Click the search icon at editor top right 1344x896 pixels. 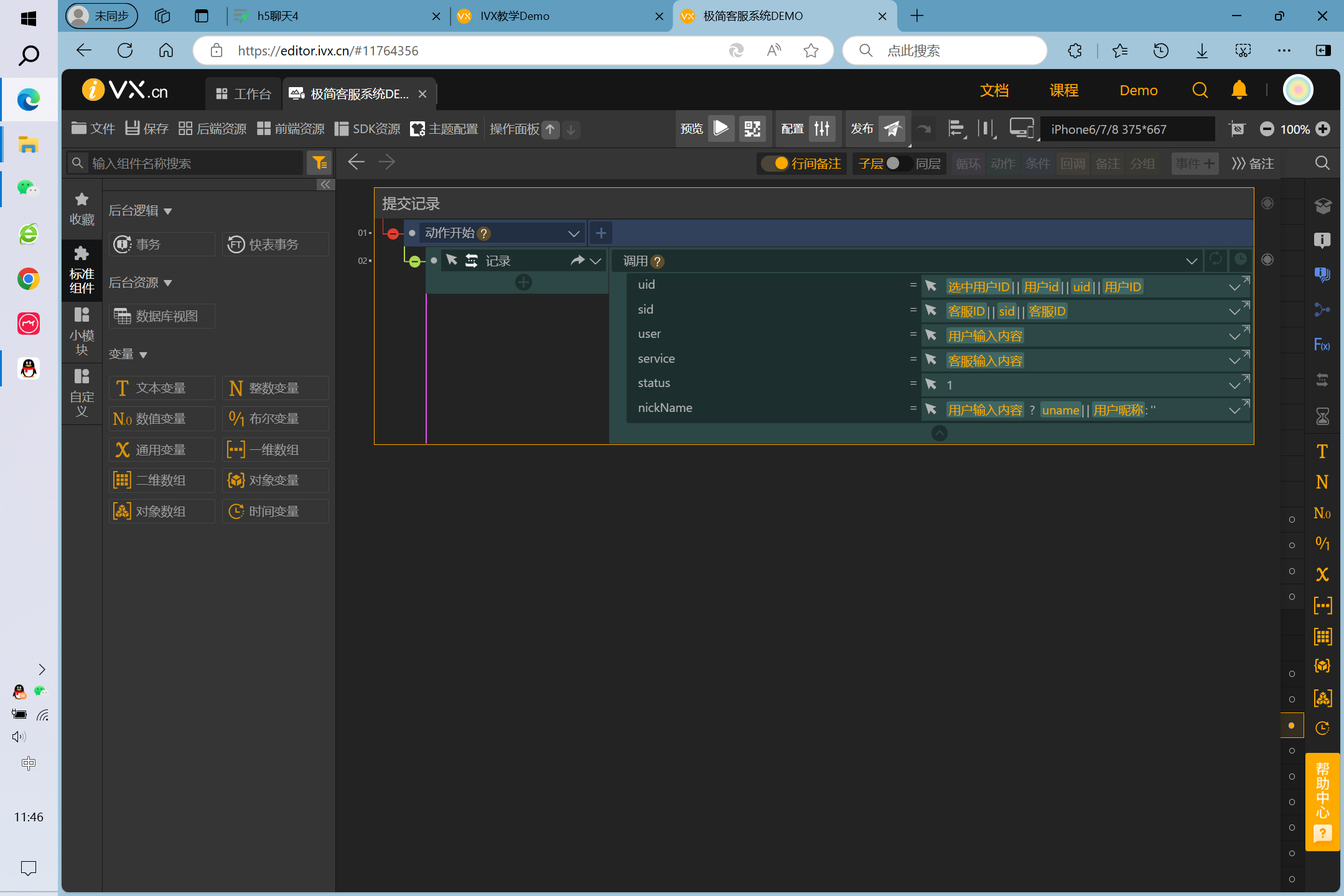(x=1322, y=163)
